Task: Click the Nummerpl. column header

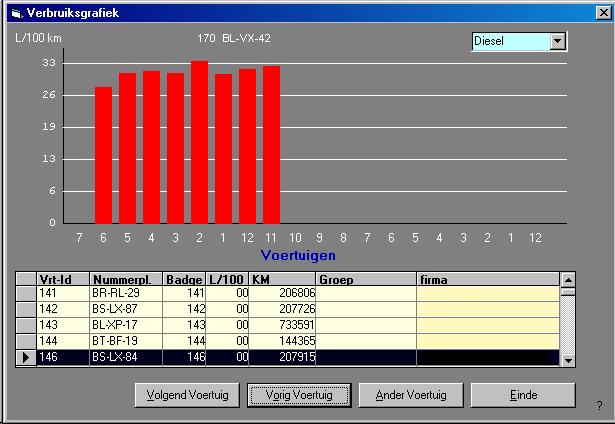Action: point(126,279)
